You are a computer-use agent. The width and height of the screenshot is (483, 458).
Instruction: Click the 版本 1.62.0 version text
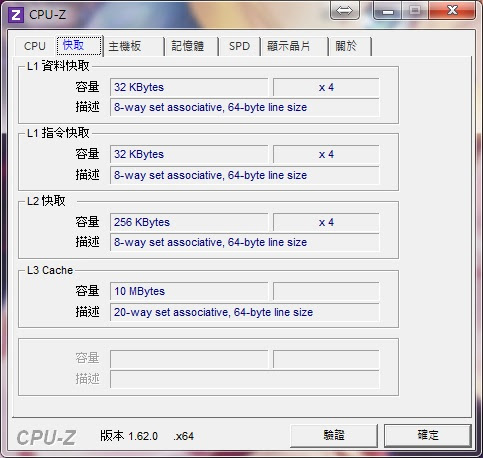(129, 436)
